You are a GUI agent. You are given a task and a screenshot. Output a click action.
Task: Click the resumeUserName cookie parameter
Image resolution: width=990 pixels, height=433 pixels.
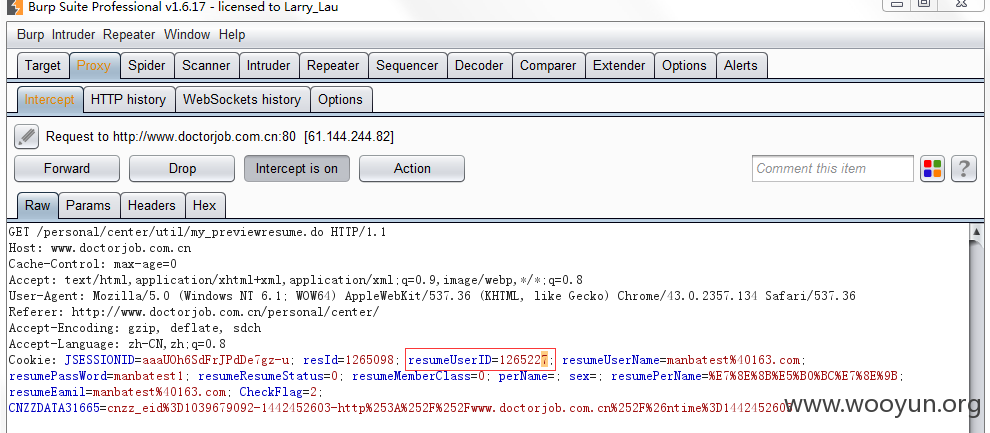tap(681, 360)
